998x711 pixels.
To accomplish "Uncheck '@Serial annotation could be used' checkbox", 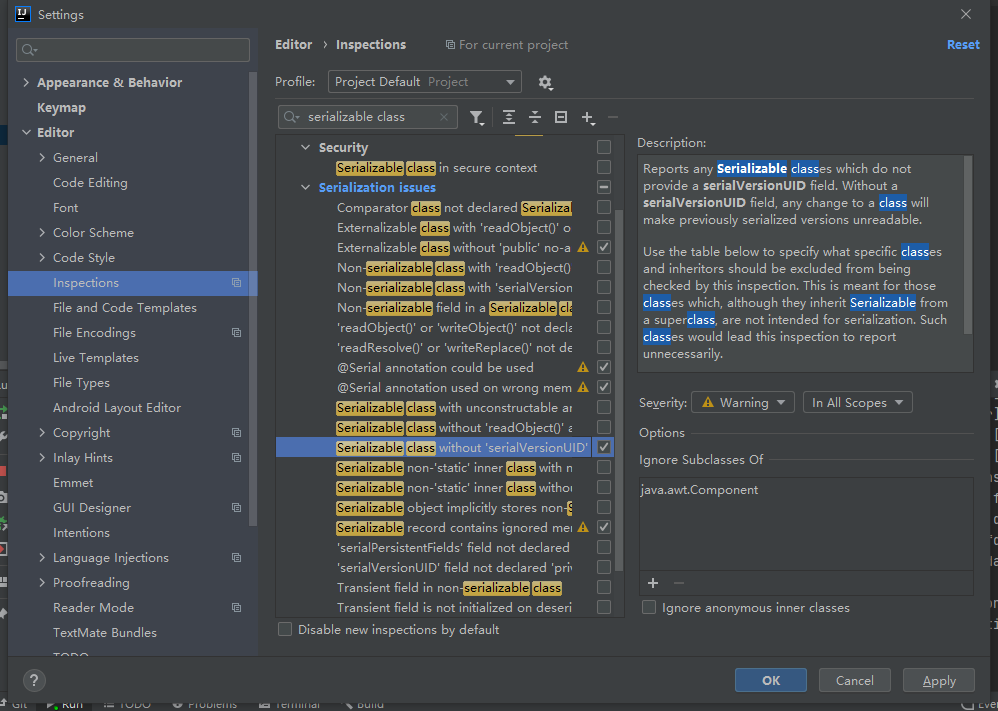I will [604, 367].
